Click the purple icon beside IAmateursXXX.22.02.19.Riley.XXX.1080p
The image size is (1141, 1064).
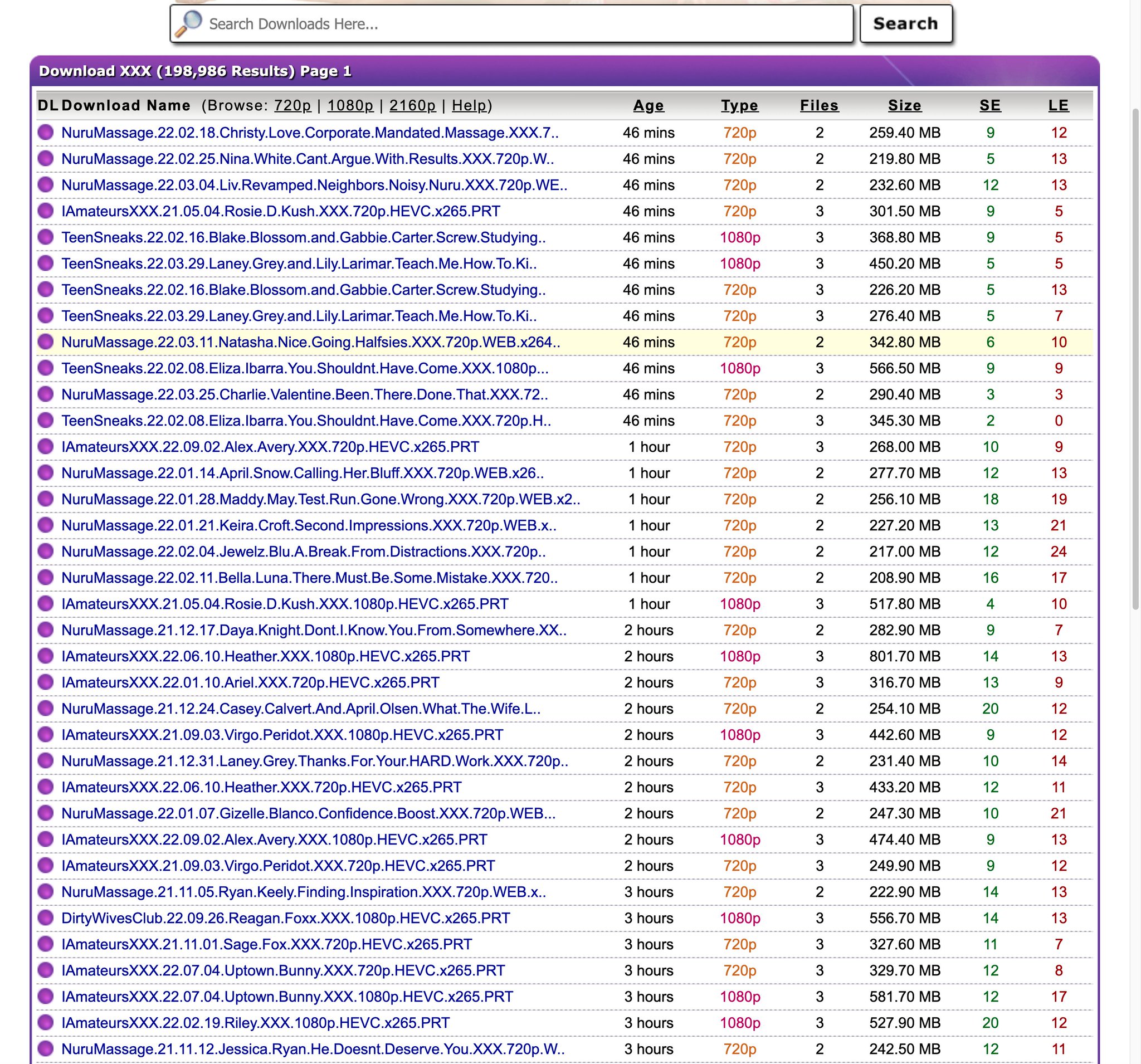pos(45,1022)
